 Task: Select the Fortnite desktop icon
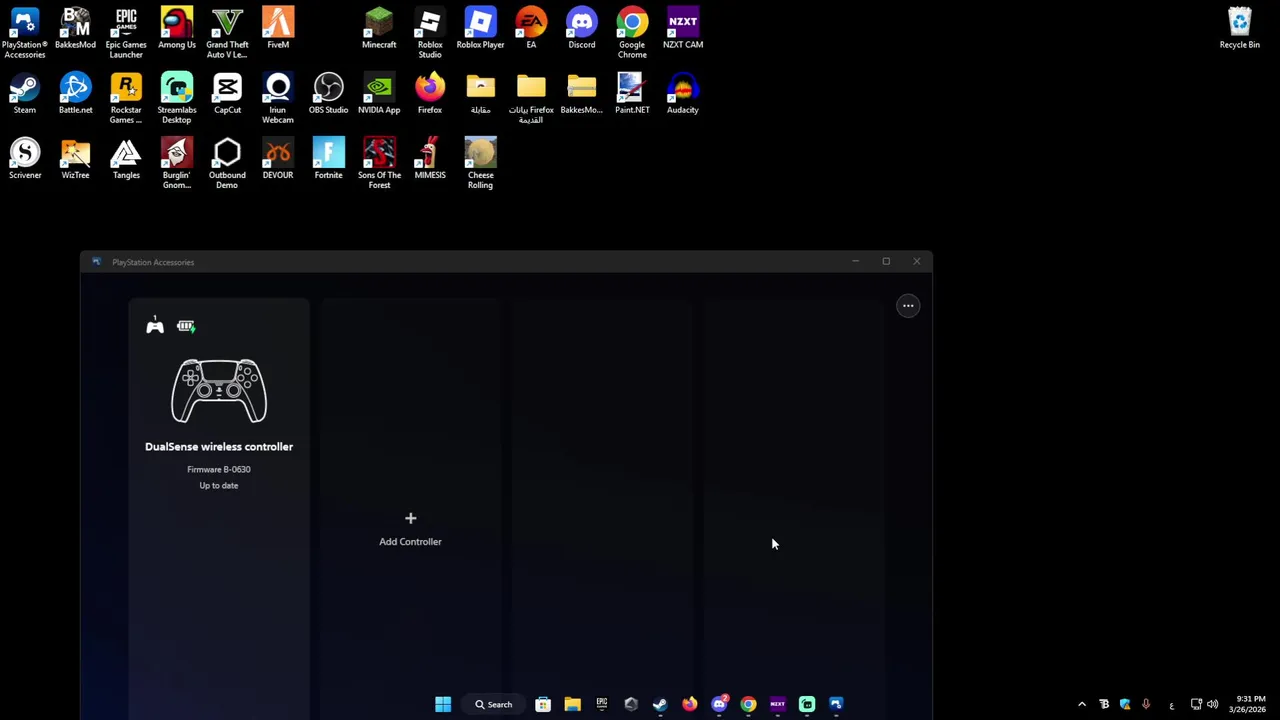click(328, 158)
